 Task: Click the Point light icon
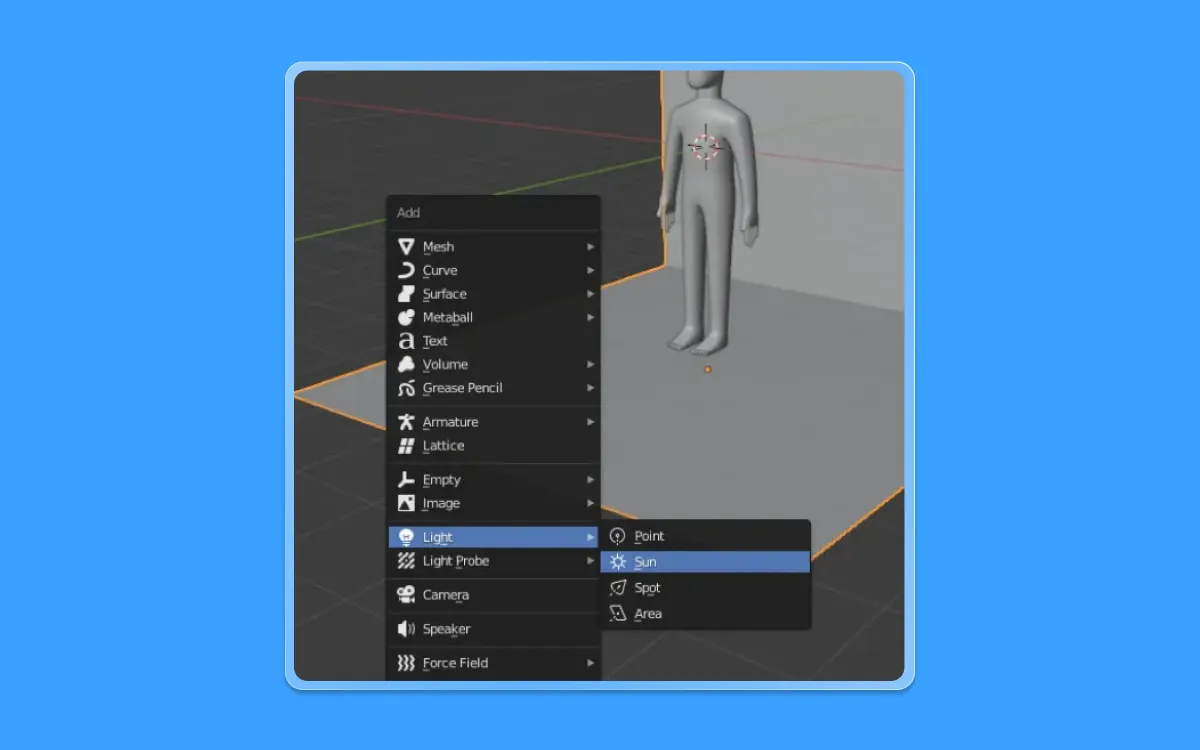(x=618, y=536)
